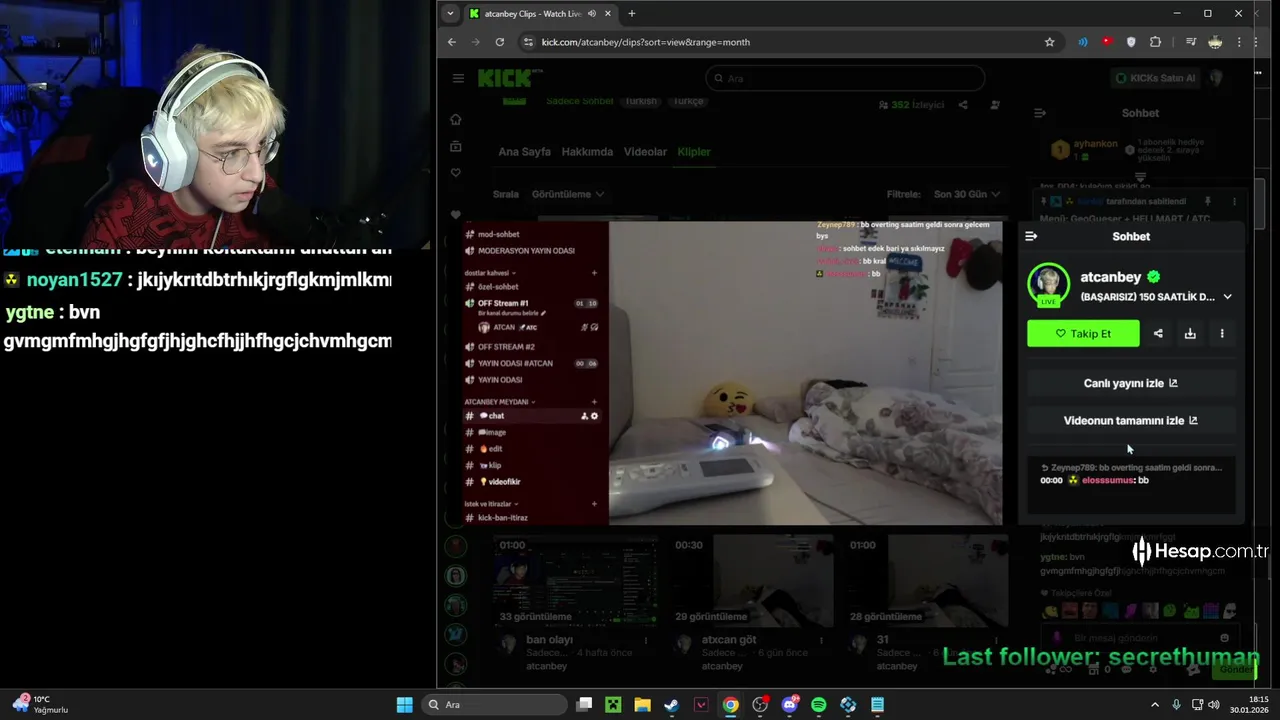Open File Explorer from the taskbar
Image resolution: width=1280 pixels, height=720 pixels.
point(642,705)
